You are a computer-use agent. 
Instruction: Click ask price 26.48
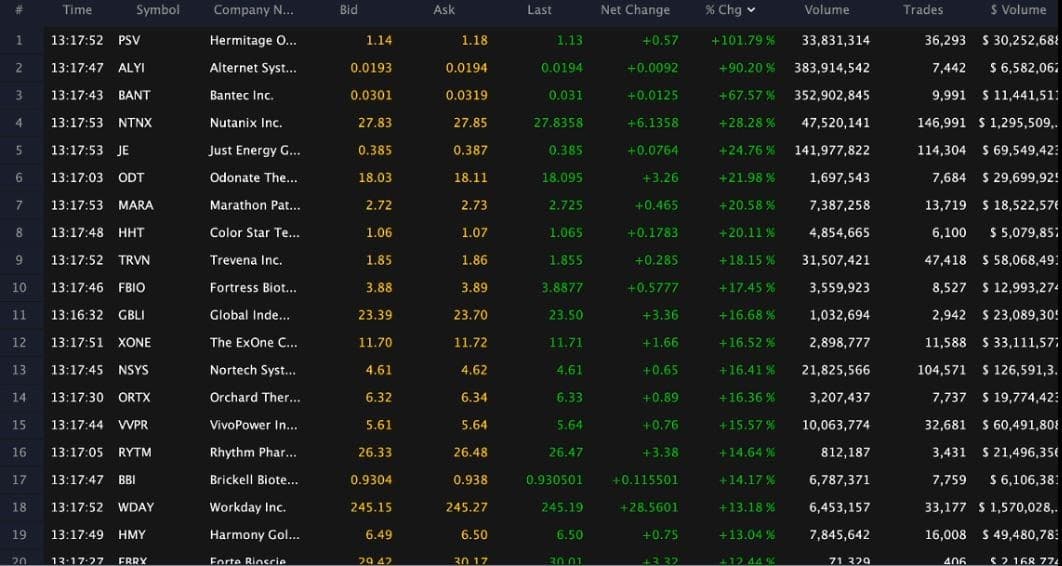(473, 452)
